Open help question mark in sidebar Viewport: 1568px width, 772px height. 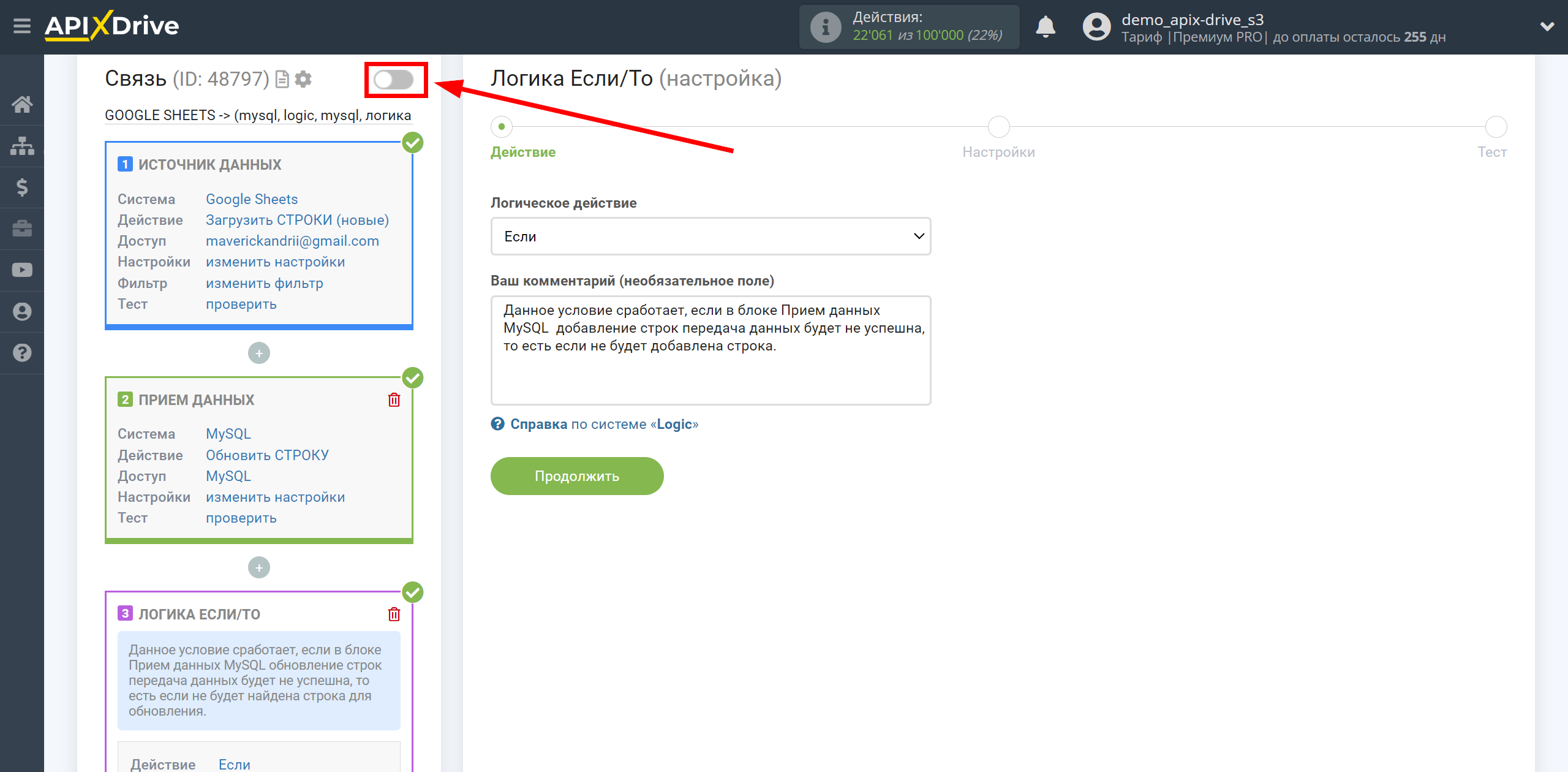(x=22, y=353)
